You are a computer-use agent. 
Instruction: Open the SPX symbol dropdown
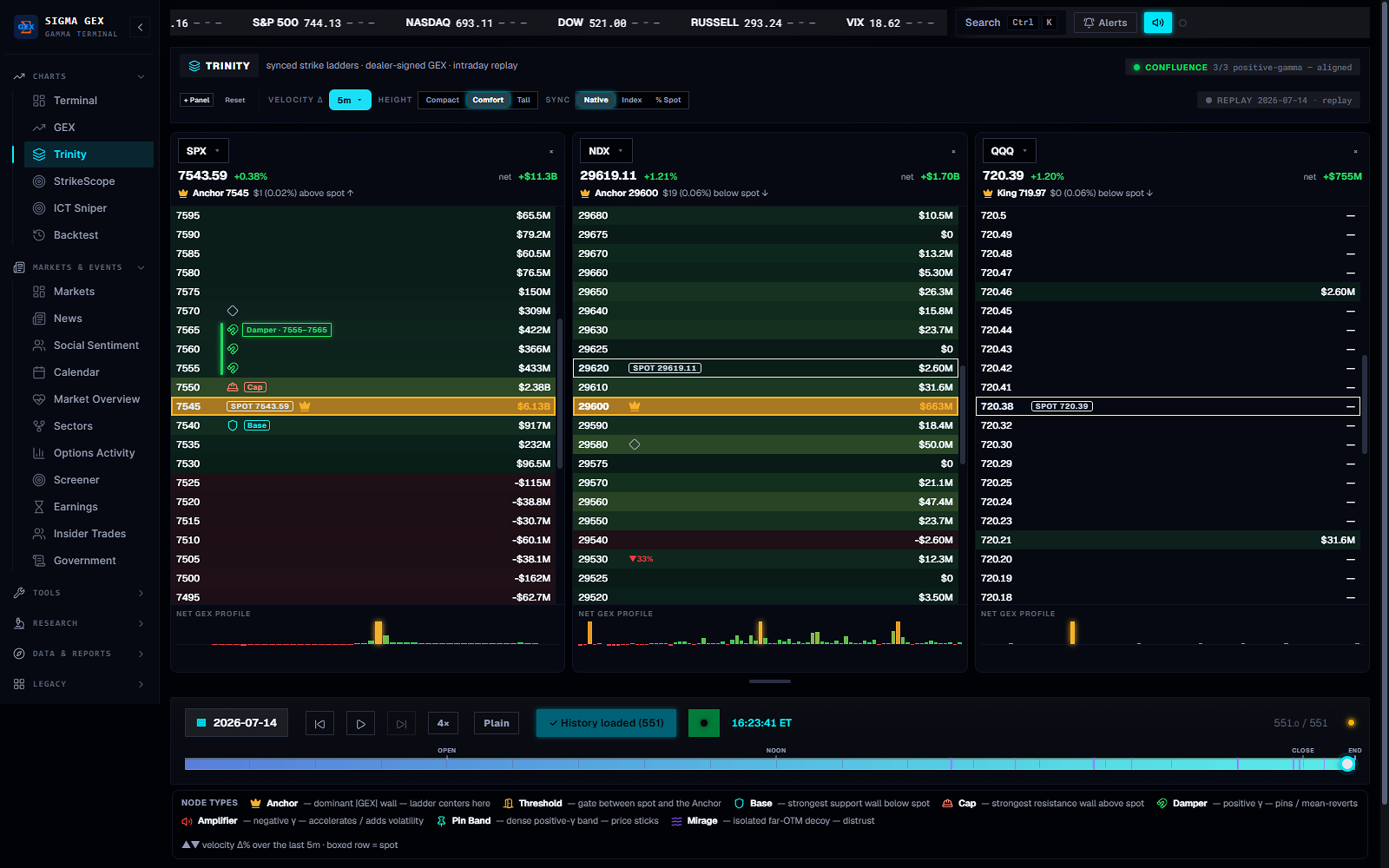tap(203, 151)
